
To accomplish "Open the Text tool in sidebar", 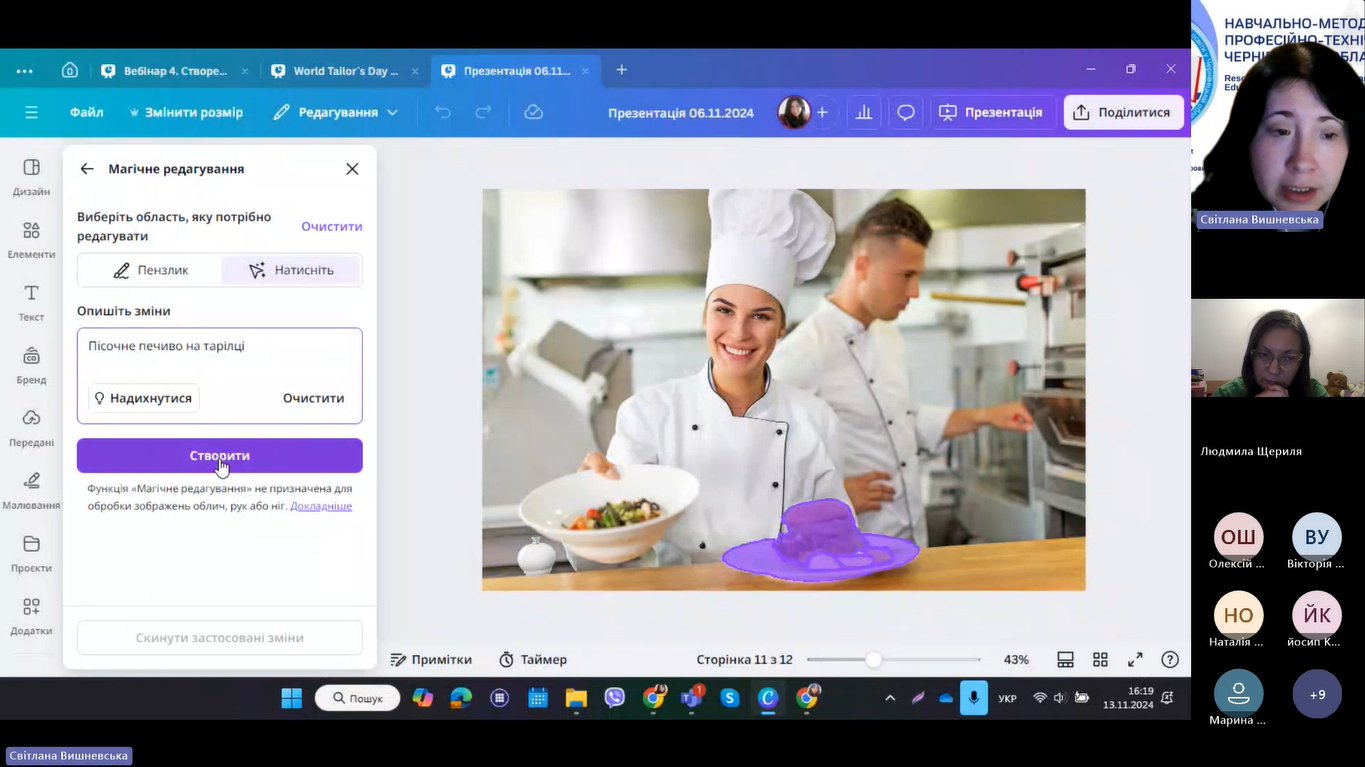I will (x=31, y=301).
